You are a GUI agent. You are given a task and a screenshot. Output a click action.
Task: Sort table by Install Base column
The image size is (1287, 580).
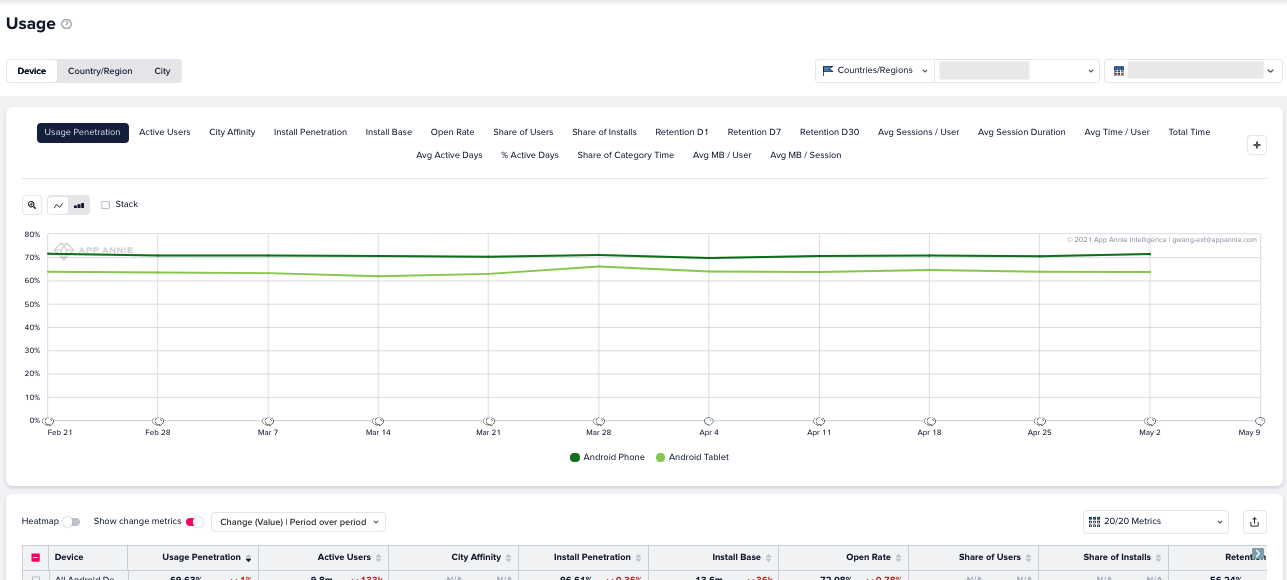tap(768, 558)
